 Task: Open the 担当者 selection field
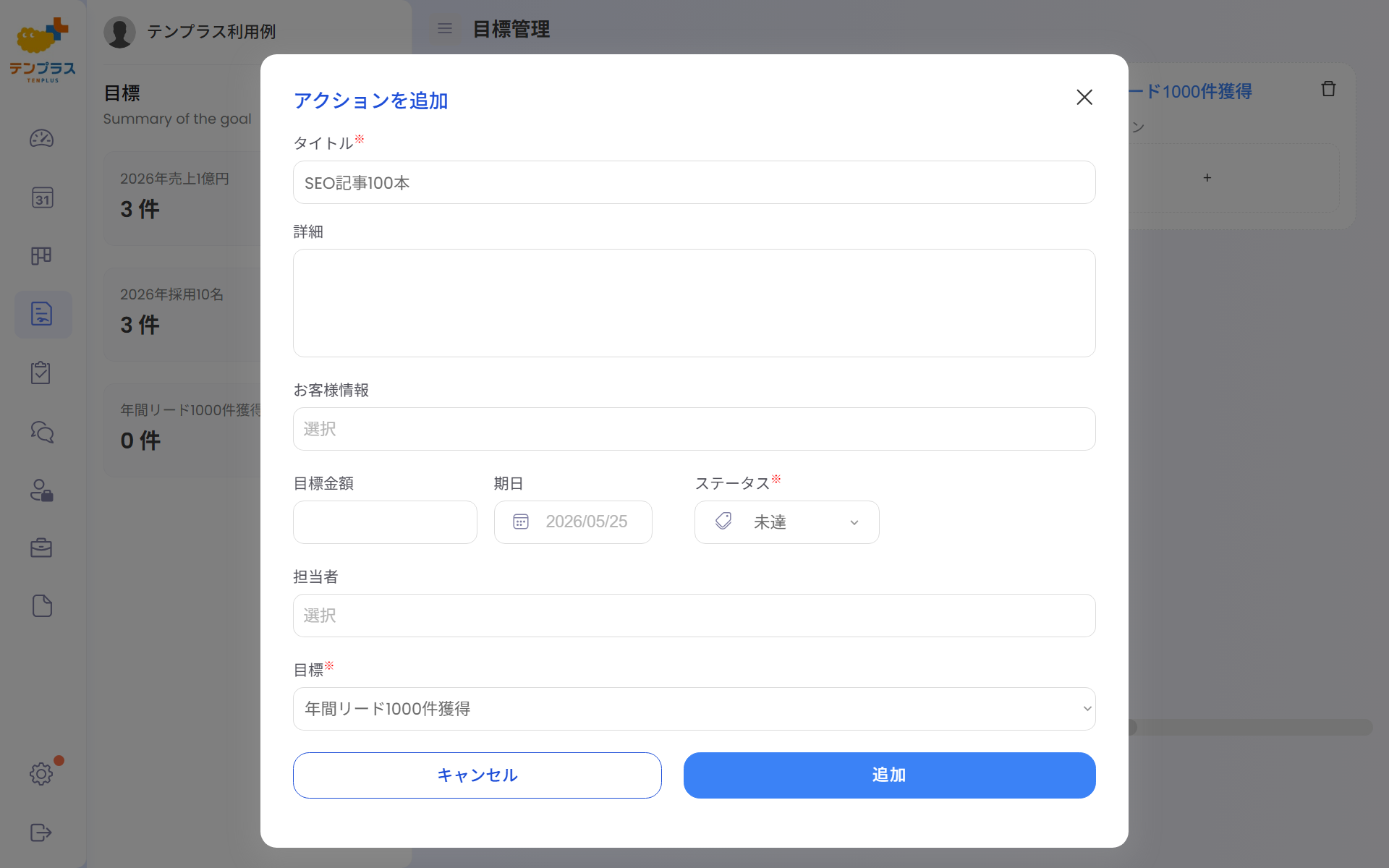point(694,616)
